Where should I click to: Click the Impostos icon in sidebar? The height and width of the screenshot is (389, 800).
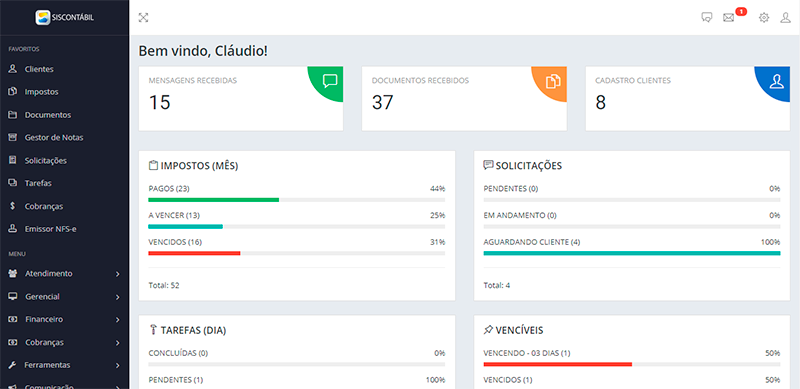(13, 92)
